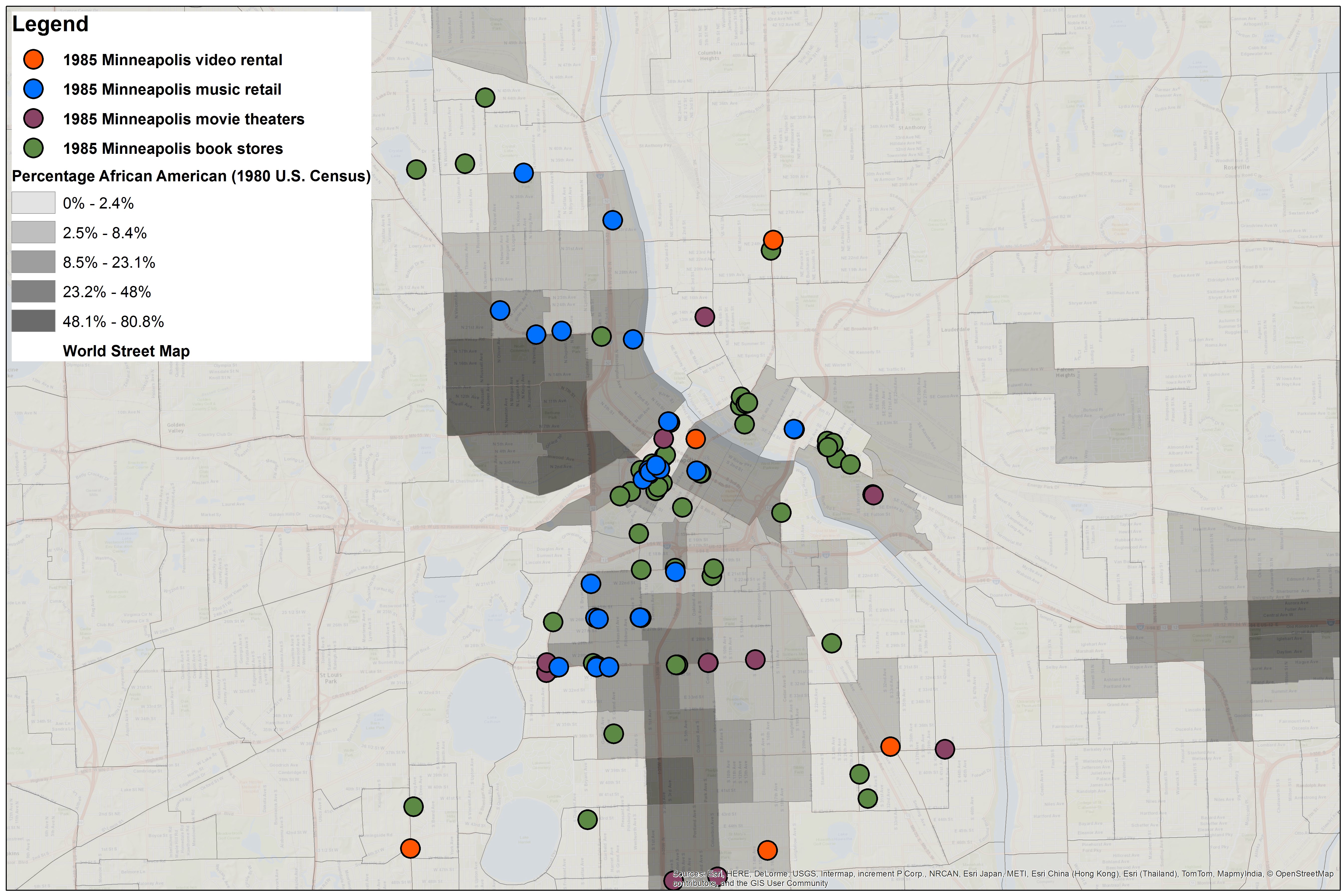Click the northernmost blue music retail marker

click(523, 173)
